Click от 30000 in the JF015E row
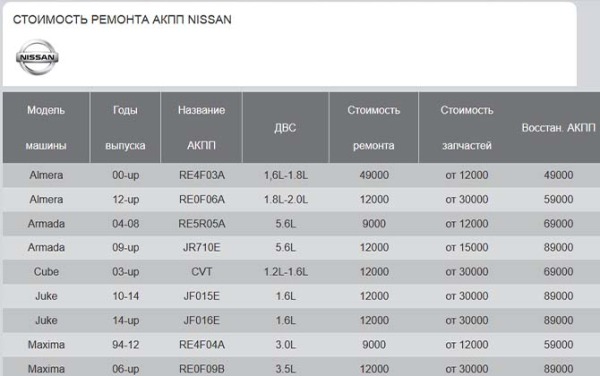Image resolution: width=600 pixels, height=376 pixels. pyautogui.click(x=467, y=296)
